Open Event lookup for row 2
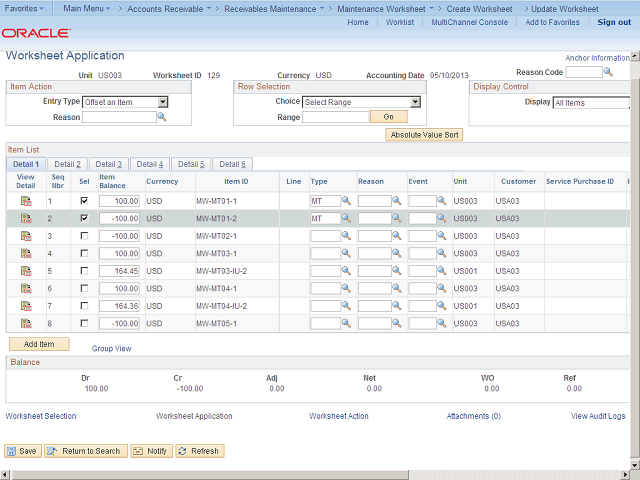Image resolution: width=640 pixels, height=480 pixels. click(x=443, y=219)
